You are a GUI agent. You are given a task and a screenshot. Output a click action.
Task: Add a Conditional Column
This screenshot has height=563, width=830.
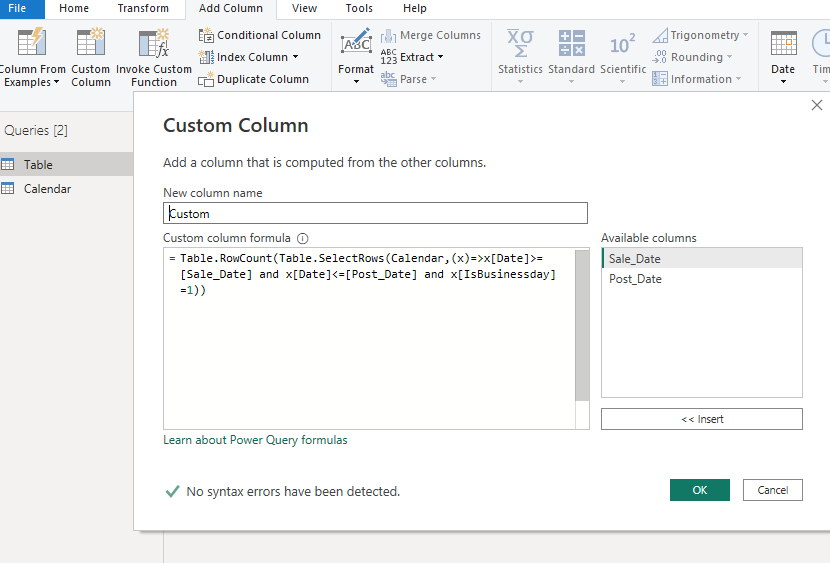[x=259, y=35]
